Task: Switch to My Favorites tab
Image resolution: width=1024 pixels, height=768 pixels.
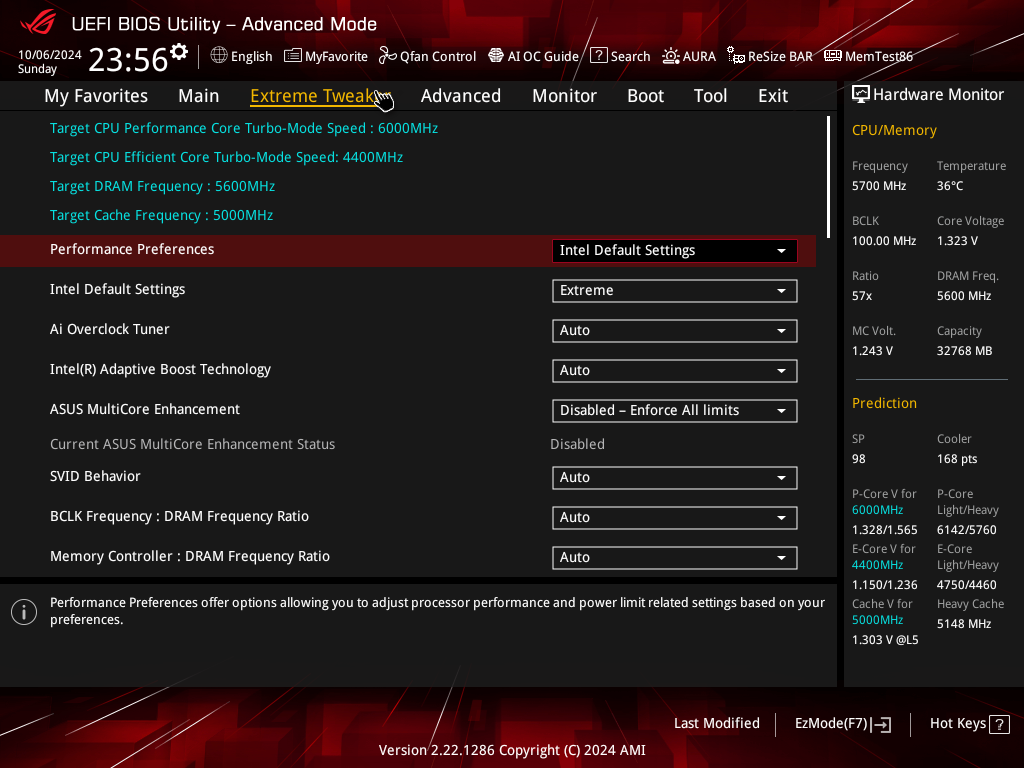Action: tap(96, 96)
